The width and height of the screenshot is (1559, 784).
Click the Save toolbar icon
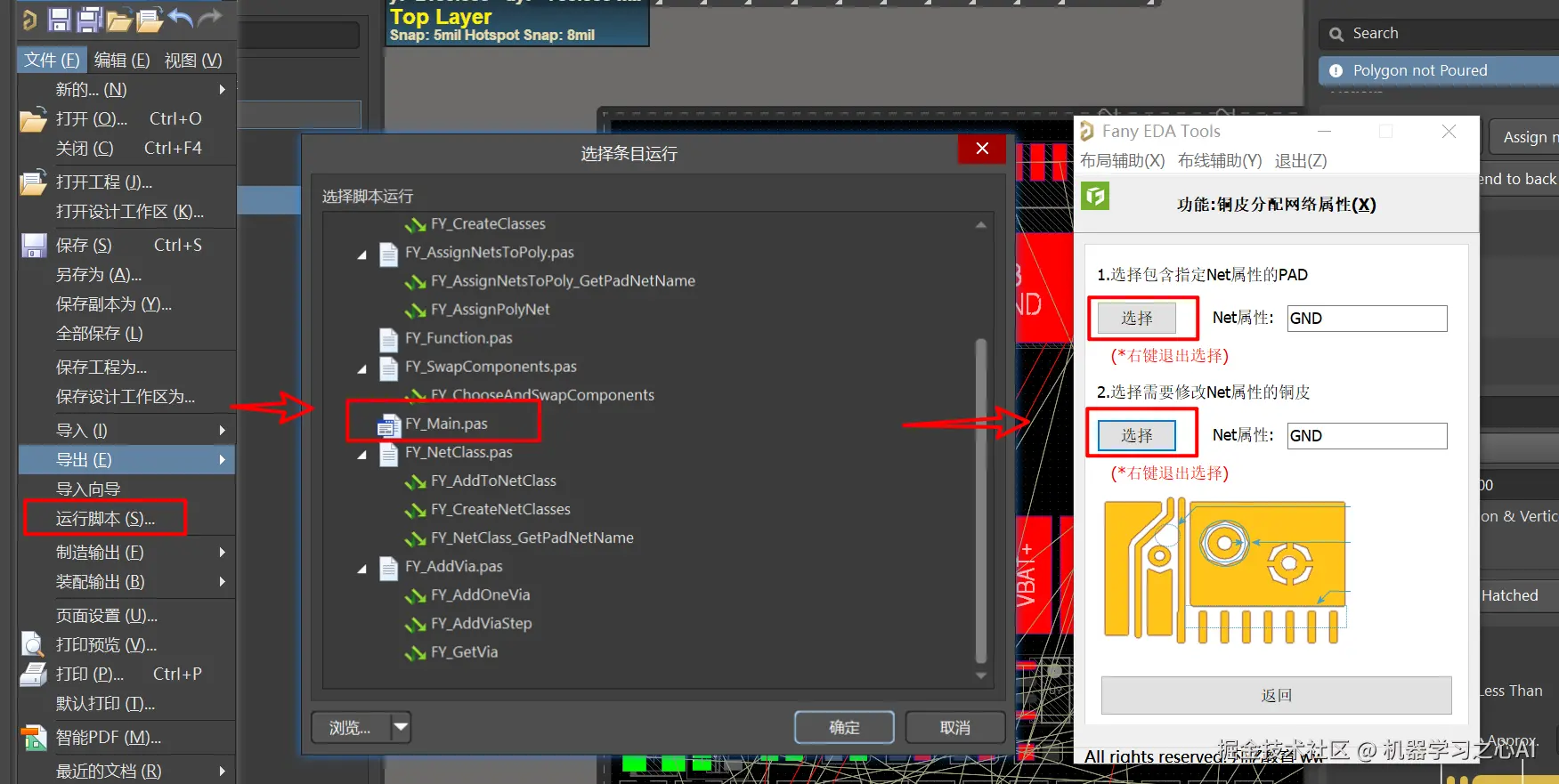59,20
